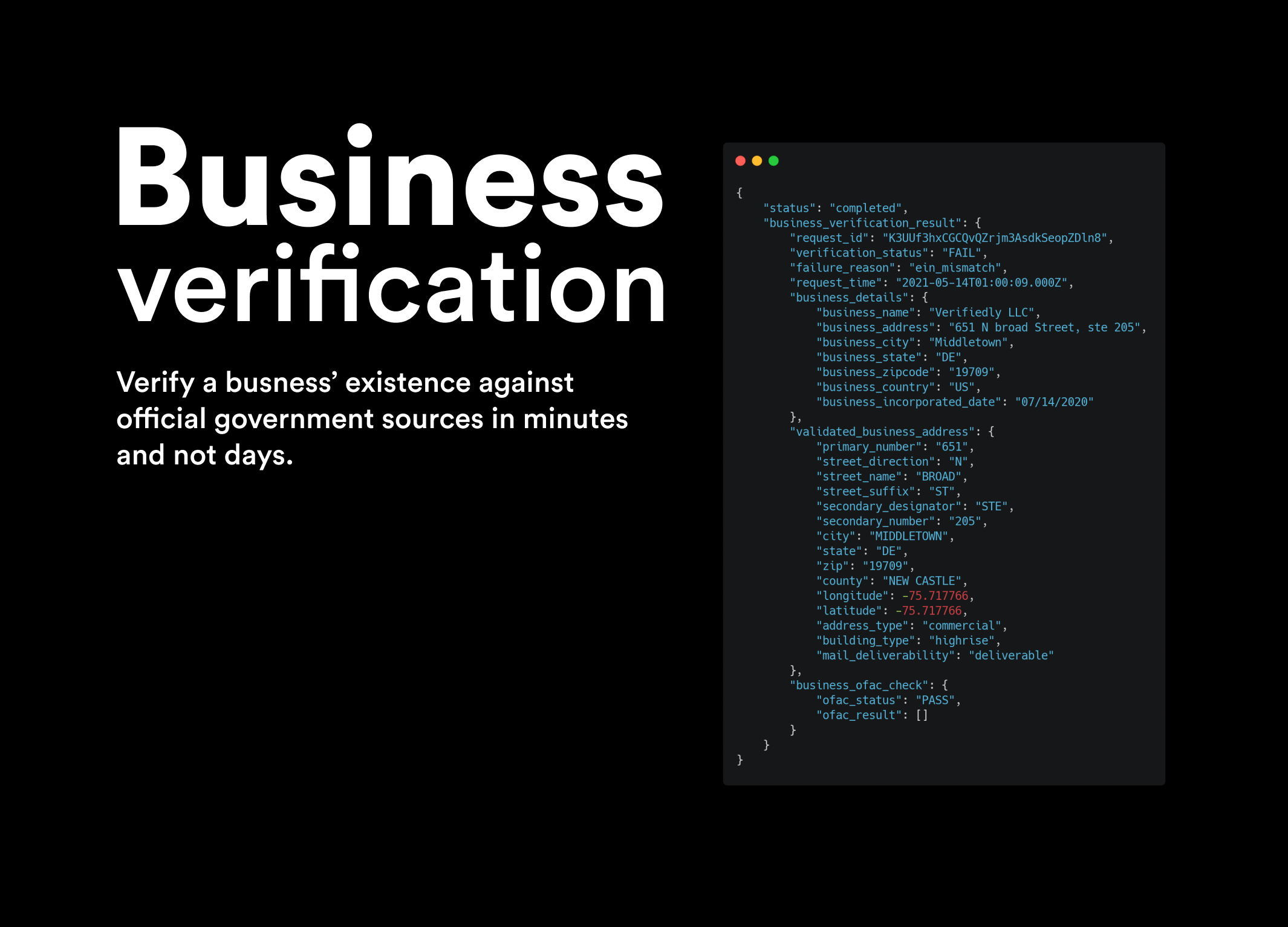Image resolution: width=1288 pixels, height=927 pixels.
Task: Select the mail_deliverability deliverable value
Action: pos(1013,655)
